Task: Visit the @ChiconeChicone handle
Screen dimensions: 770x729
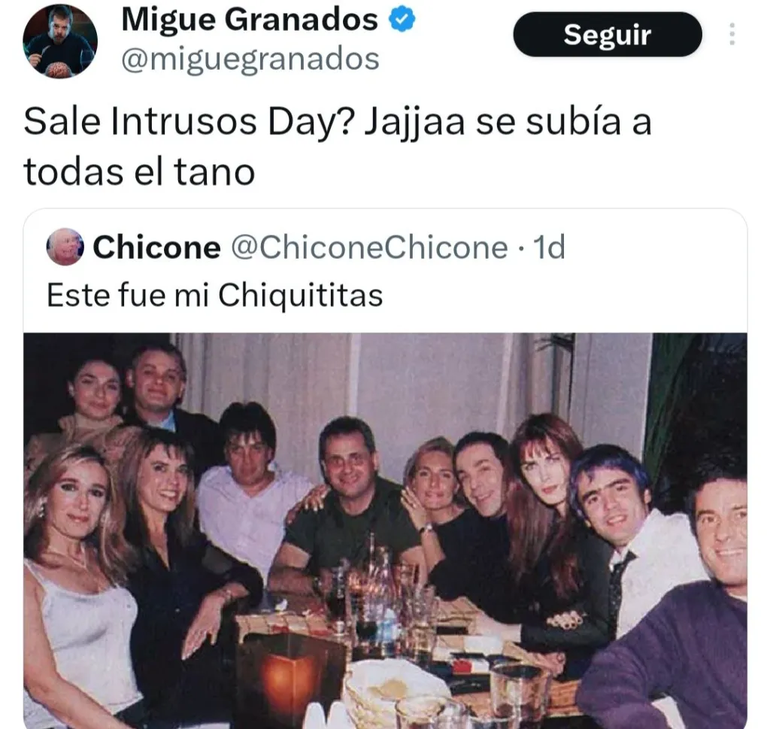Action: pos(369,247)
